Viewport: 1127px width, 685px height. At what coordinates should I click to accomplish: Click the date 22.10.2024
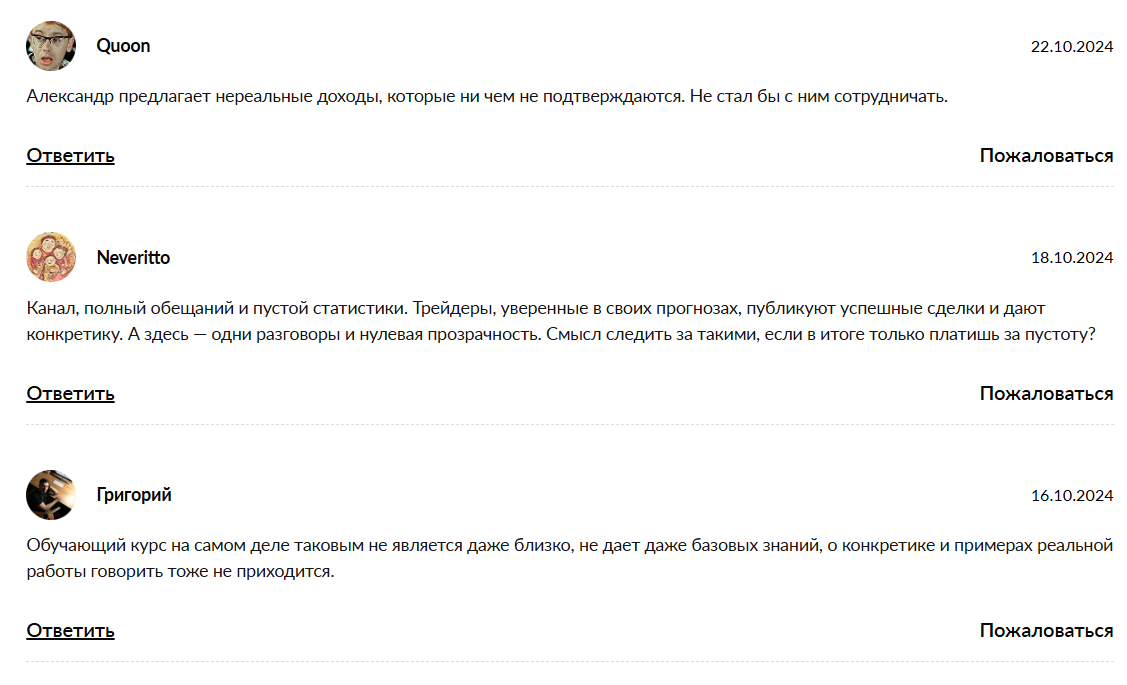[1072, 47]
